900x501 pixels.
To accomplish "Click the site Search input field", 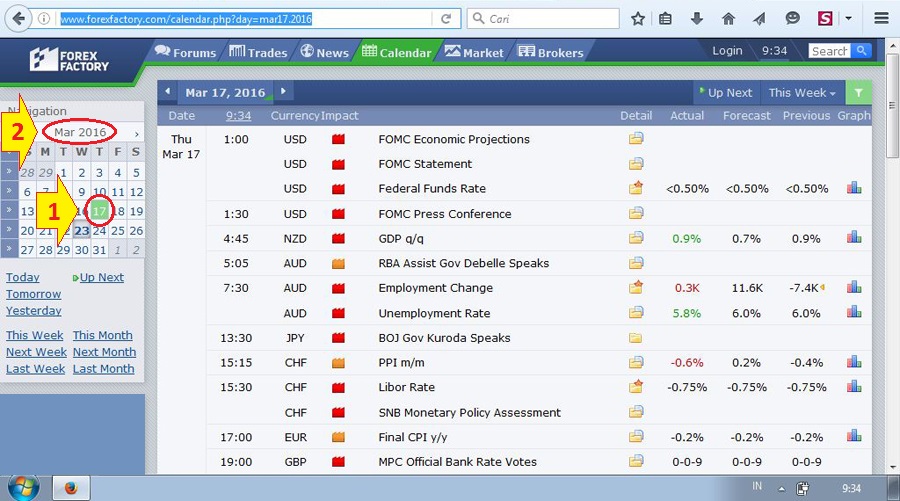I will [829, 51].
